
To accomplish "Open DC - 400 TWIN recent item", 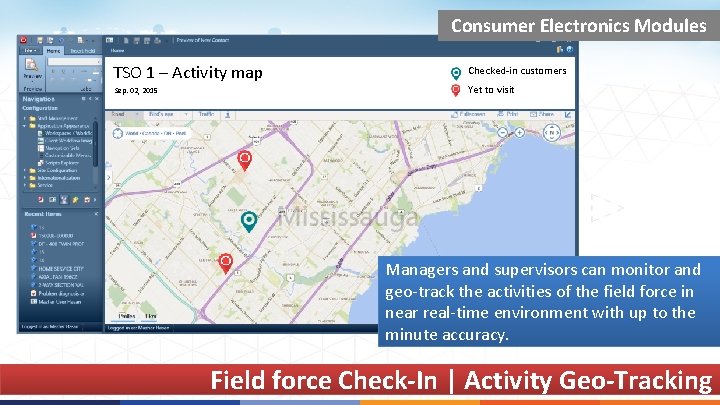I will [57, 244].
